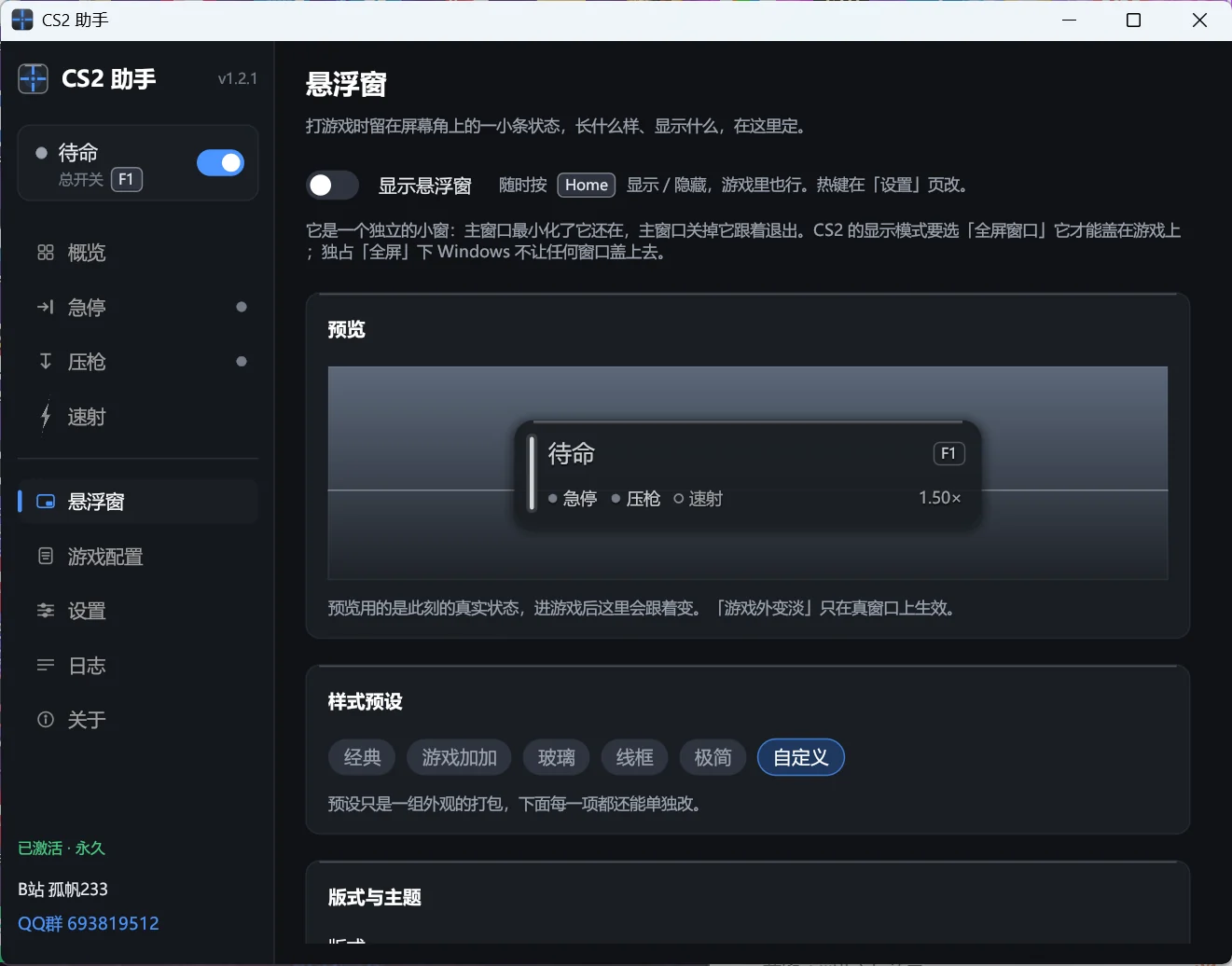Click the 压枪 indicator in the preview widget

coord(636,499)
